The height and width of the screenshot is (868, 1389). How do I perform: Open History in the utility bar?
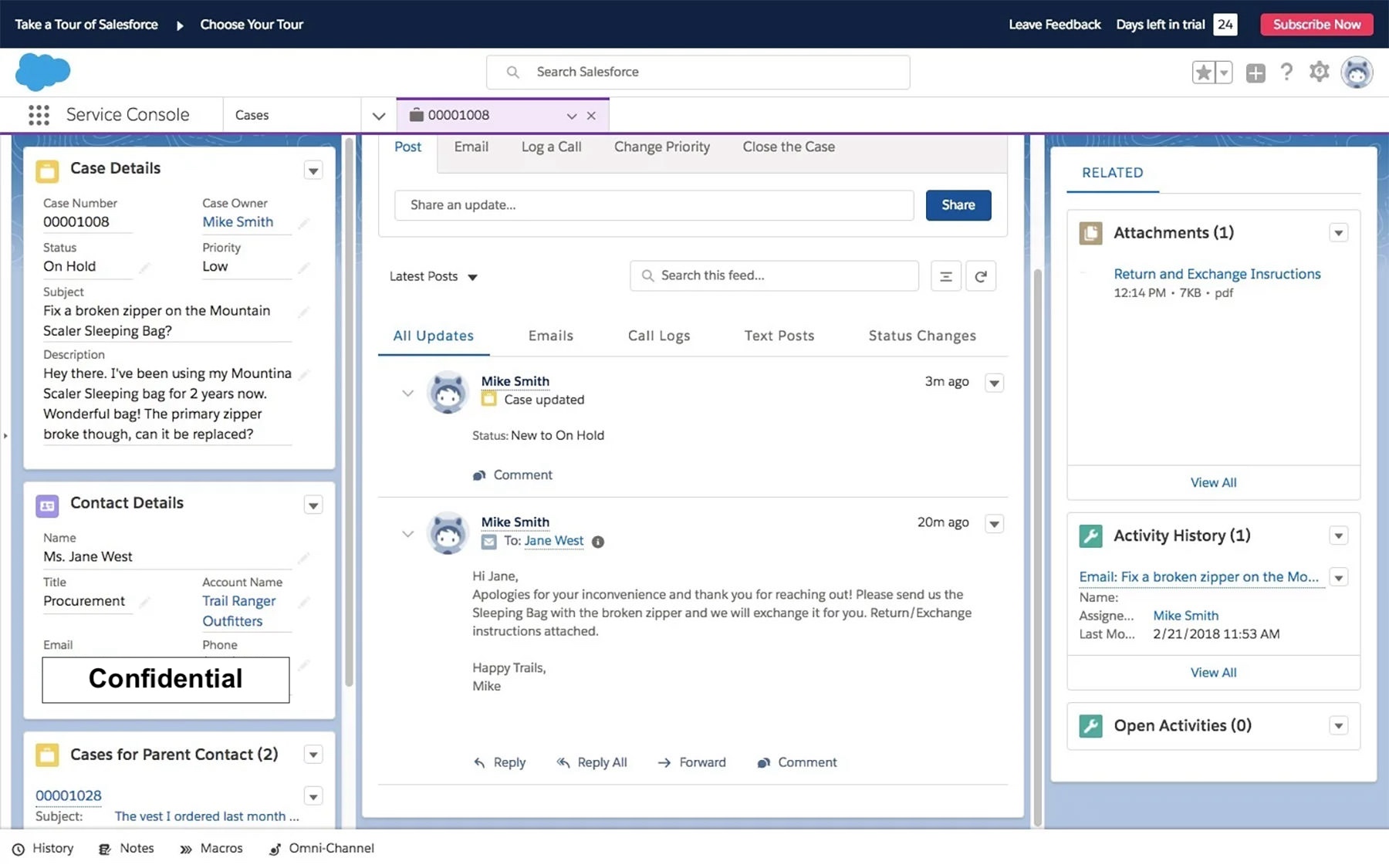43,849
